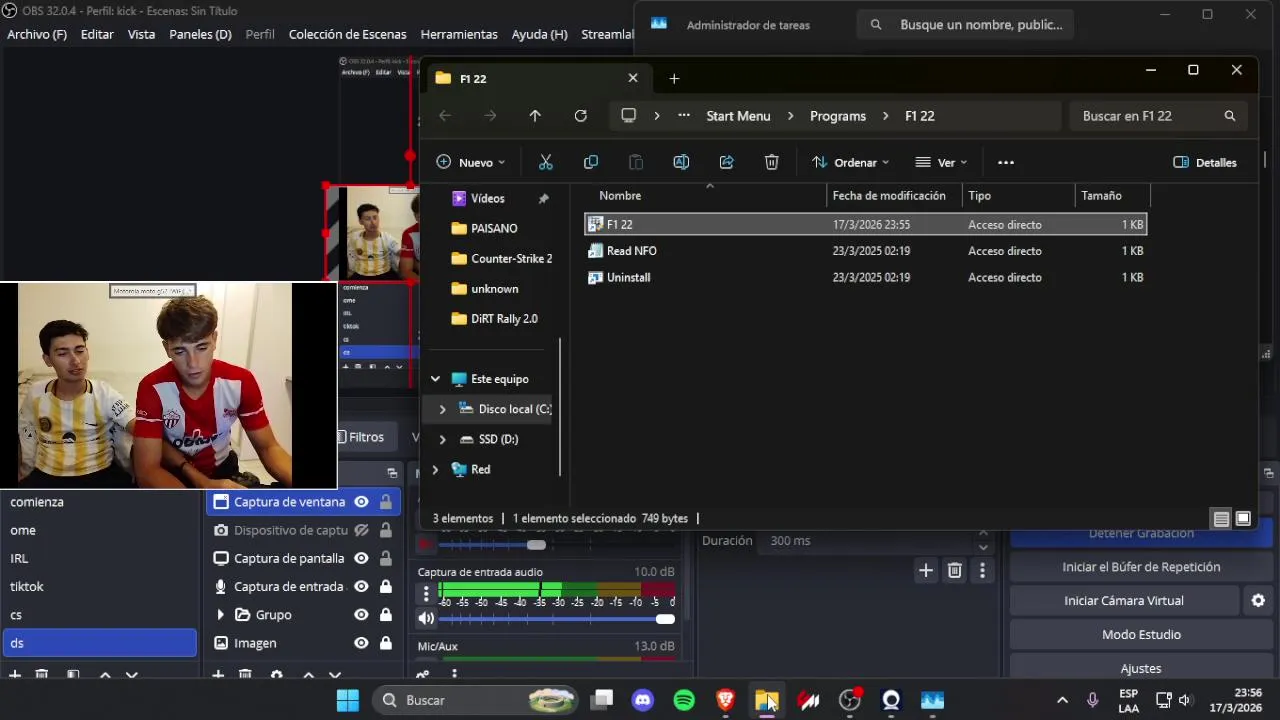The image size is (1280, 720).
Task: Select the Read NFO shortcut file
Action: (x=631, y=251)
